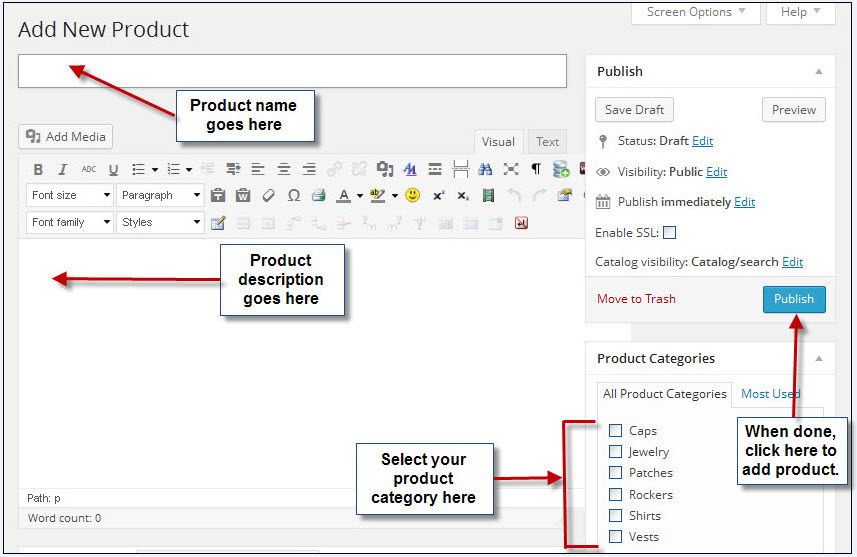Paste as plain text
This screenshot has width=857, height=557.
pos(218,195)
